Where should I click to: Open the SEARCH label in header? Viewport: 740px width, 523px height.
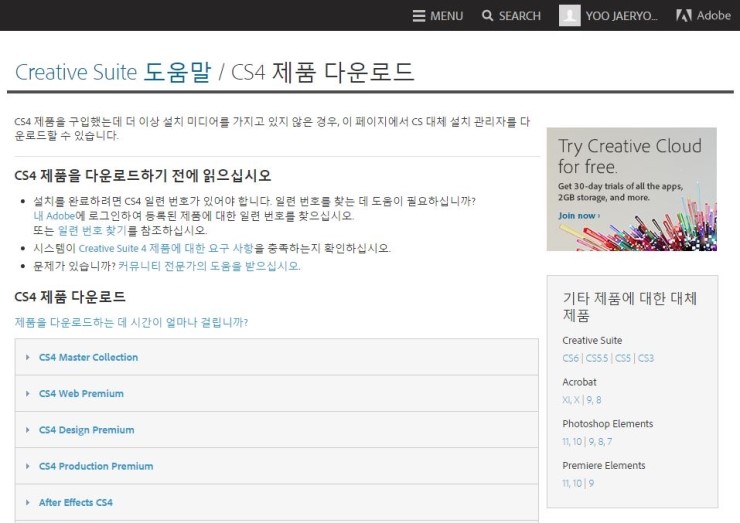point(520,16)
